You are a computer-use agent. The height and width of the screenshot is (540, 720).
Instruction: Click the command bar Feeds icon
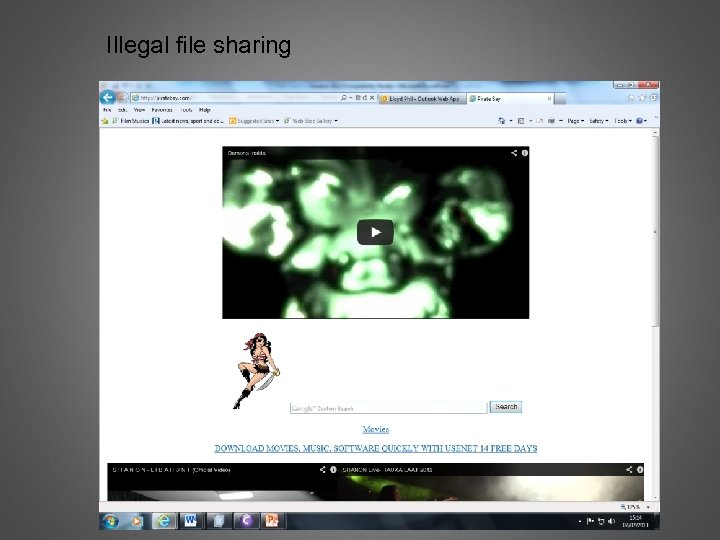click(x=521, y=121)
